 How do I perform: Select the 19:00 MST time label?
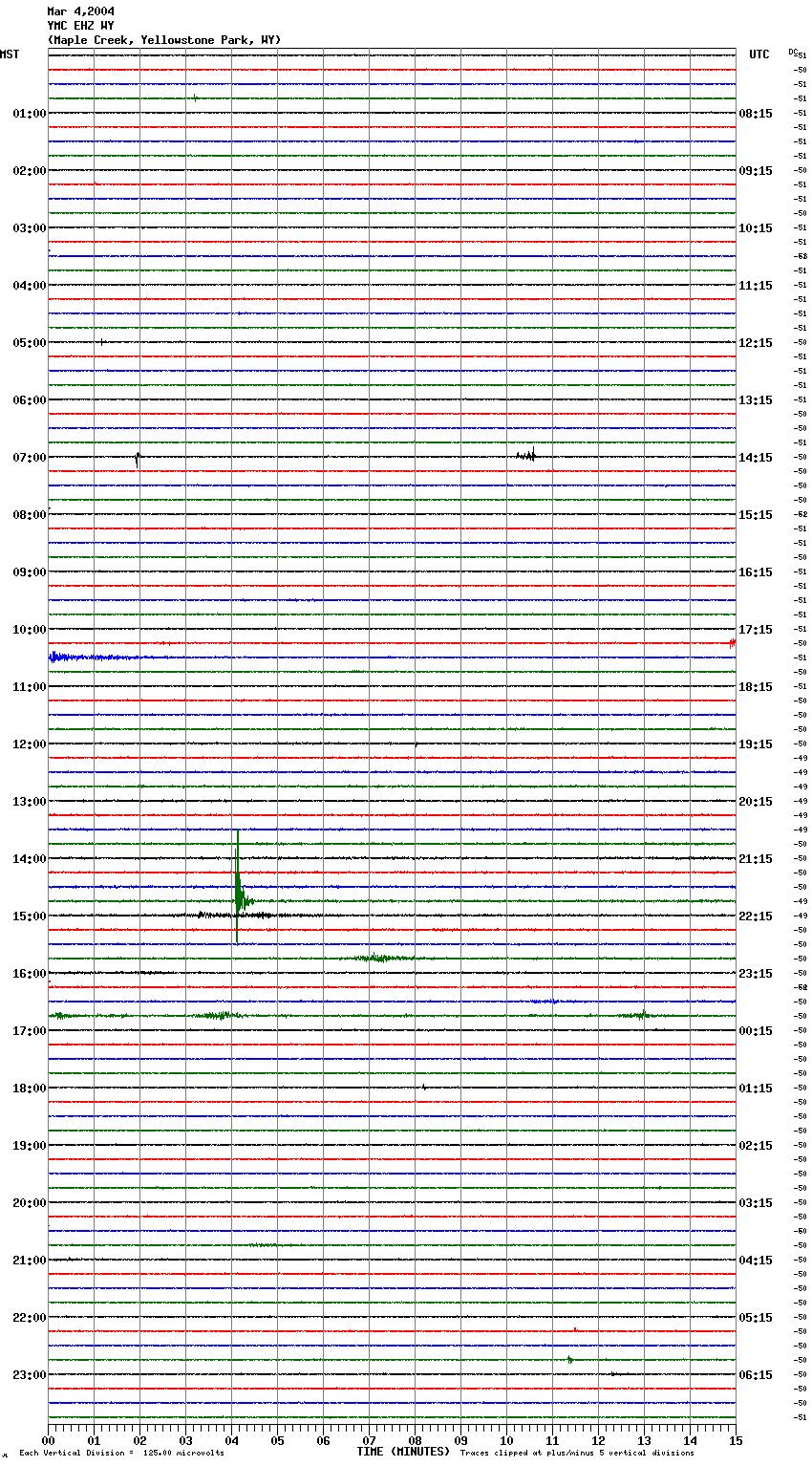(x=29, y=1146)
